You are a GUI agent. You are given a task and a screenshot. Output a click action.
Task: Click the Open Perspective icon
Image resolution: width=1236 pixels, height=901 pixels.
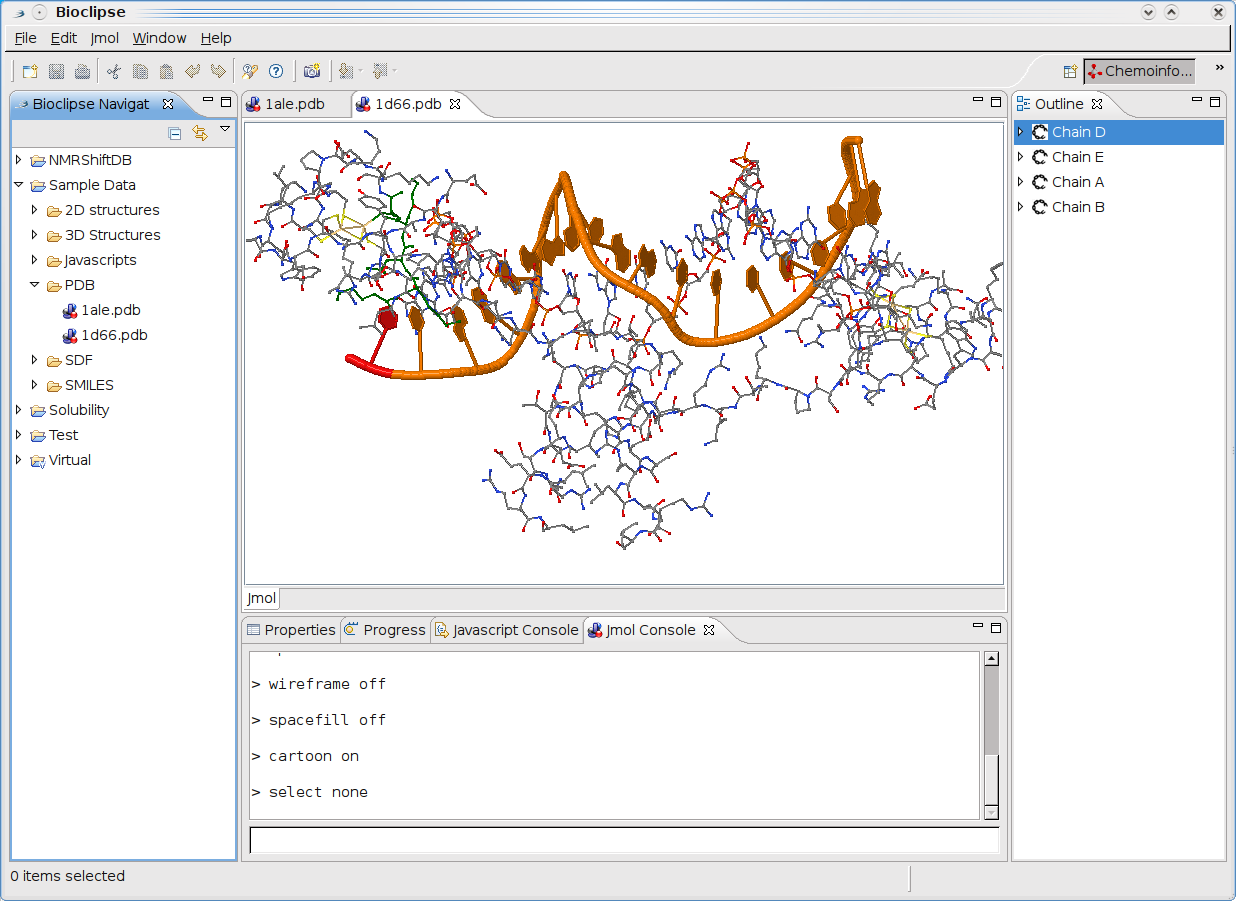[x=1070, y=71]
